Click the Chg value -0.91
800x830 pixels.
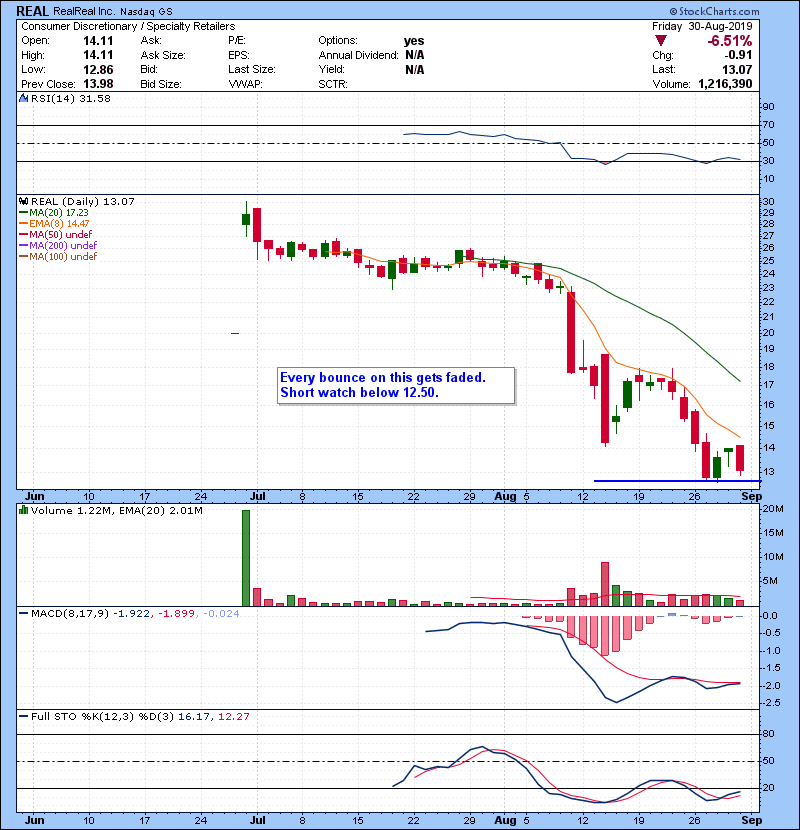point(738,55)
